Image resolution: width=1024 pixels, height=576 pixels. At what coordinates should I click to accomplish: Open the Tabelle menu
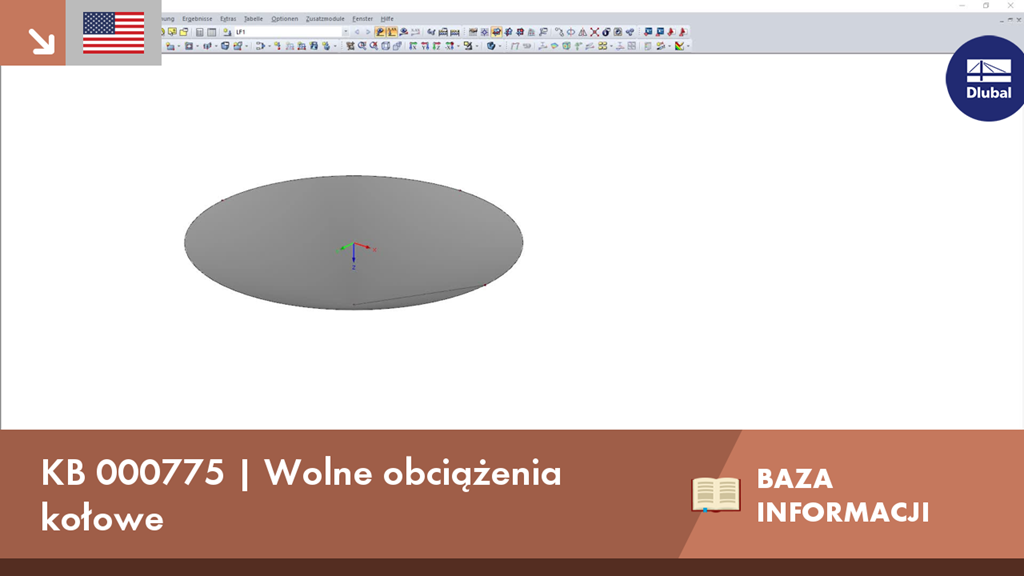pos(253,19)
